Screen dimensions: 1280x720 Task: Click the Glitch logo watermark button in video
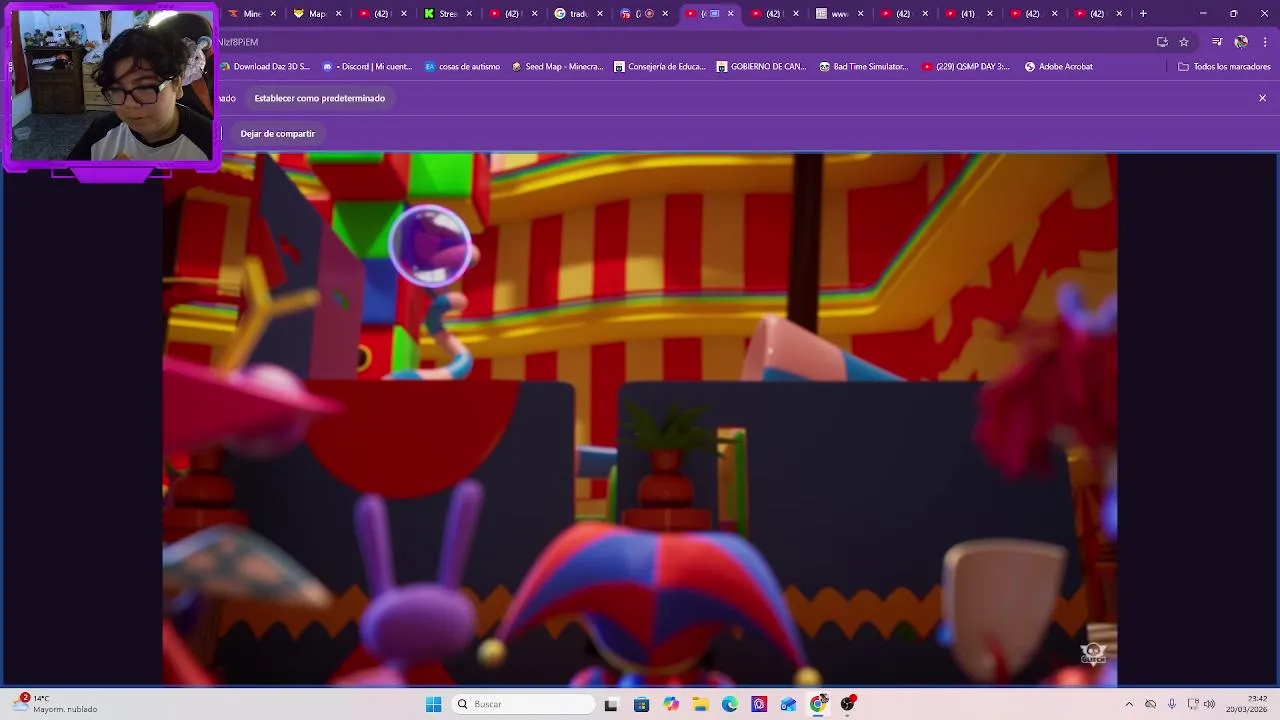[1093, 654]
